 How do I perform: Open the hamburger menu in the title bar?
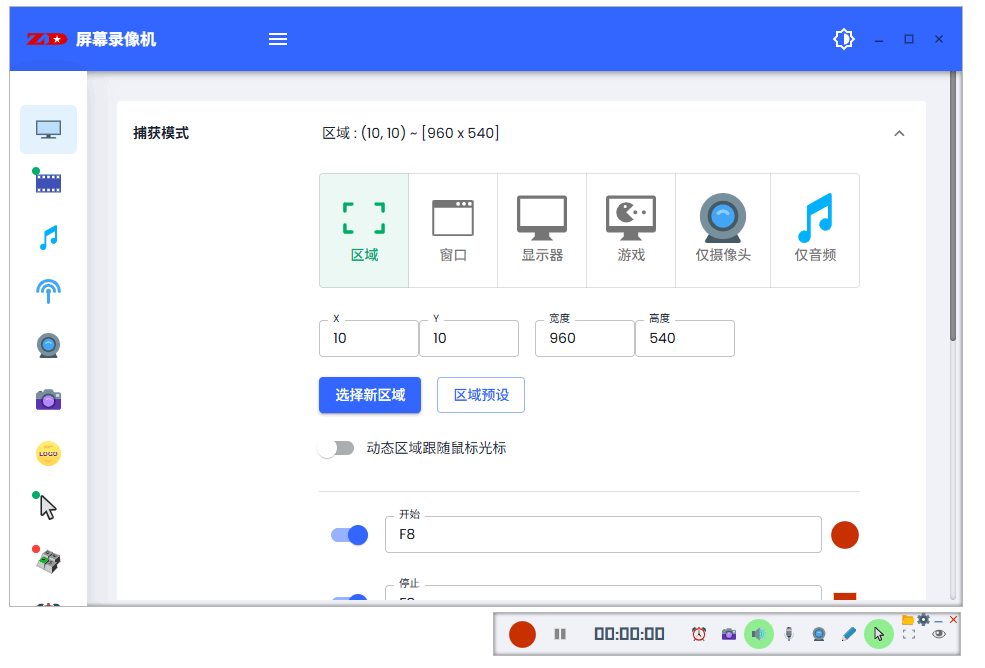[x=277, y=39]
